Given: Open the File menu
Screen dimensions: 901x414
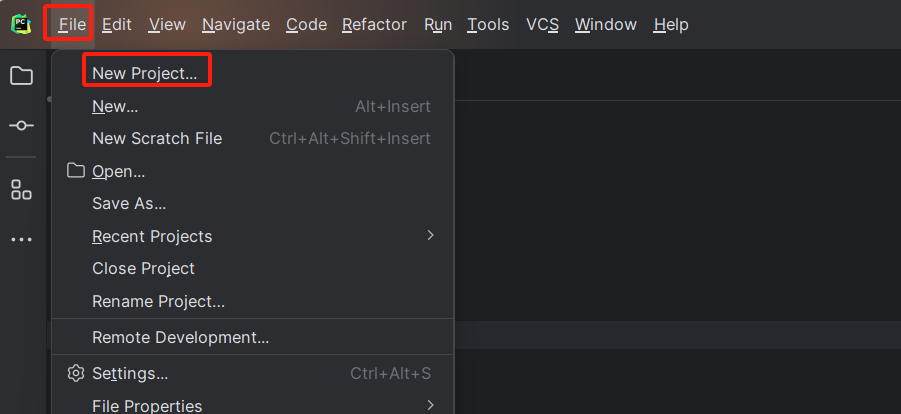Looking at the screenshot, I should [71, 24].
